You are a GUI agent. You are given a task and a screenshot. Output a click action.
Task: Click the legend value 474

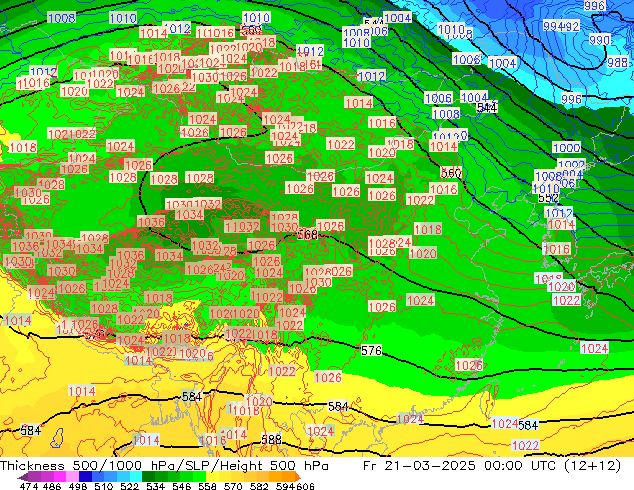29,486
